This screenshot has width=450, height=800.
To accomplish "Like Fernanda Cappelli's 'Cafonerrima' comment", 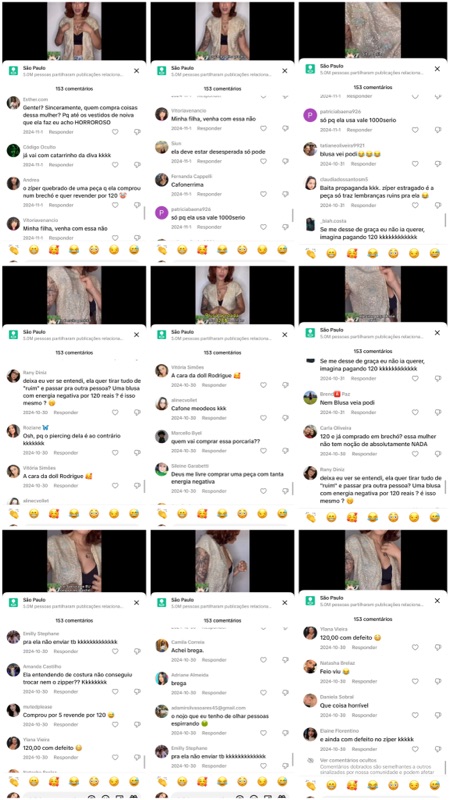I will [x=263, y=194].
